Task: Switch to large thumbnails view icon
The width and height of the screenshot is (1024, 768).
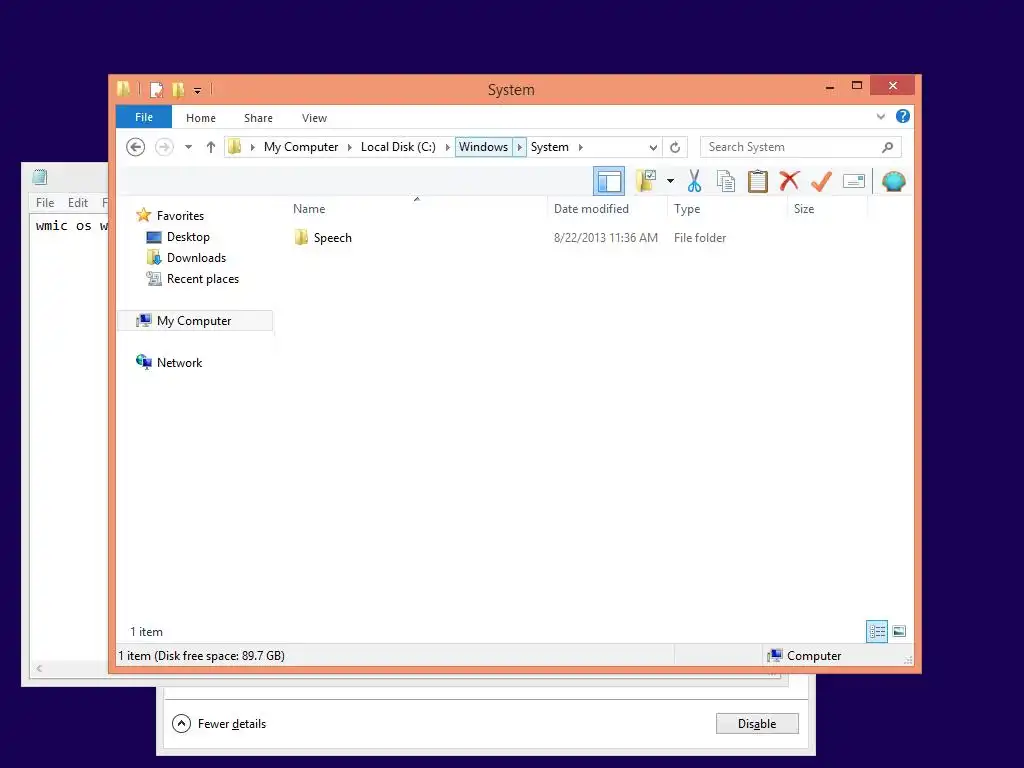Action: 899,631
